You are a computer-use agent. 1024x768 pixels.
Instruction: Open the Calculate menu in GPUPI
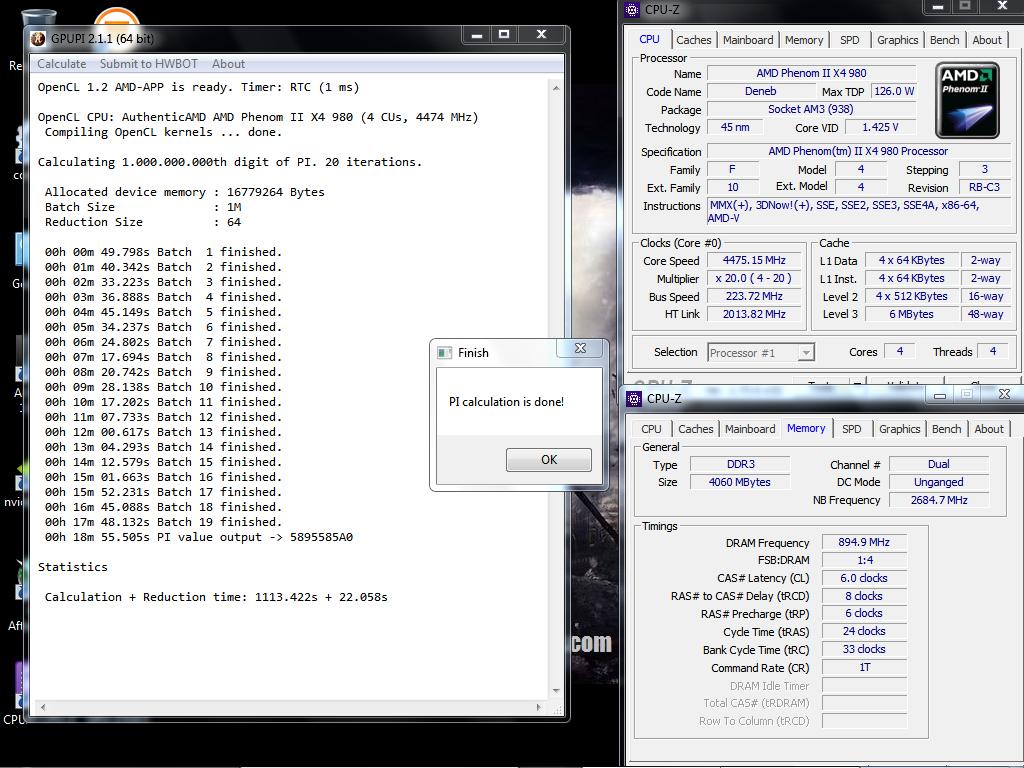pyautogui.click(x=61, y=64)
